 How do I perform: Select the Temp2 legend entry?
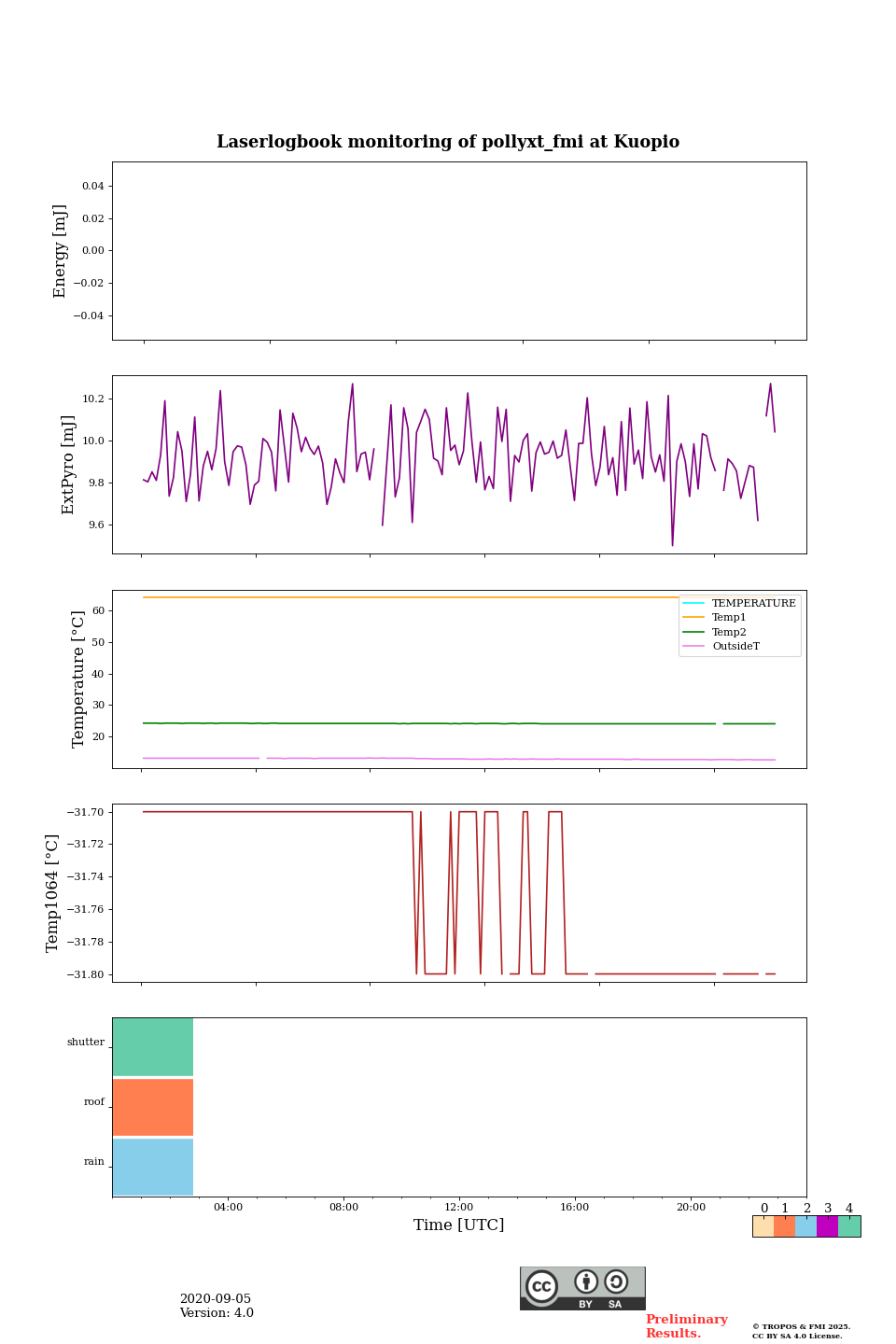(x=729, y=632)
